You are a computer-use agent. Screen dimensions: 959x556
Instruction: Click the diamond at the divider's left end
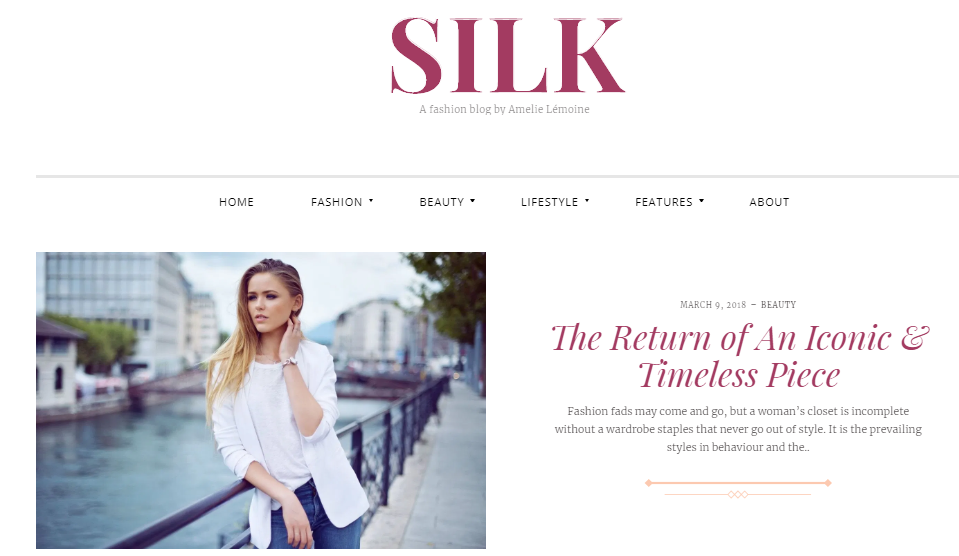pos(648,483)
